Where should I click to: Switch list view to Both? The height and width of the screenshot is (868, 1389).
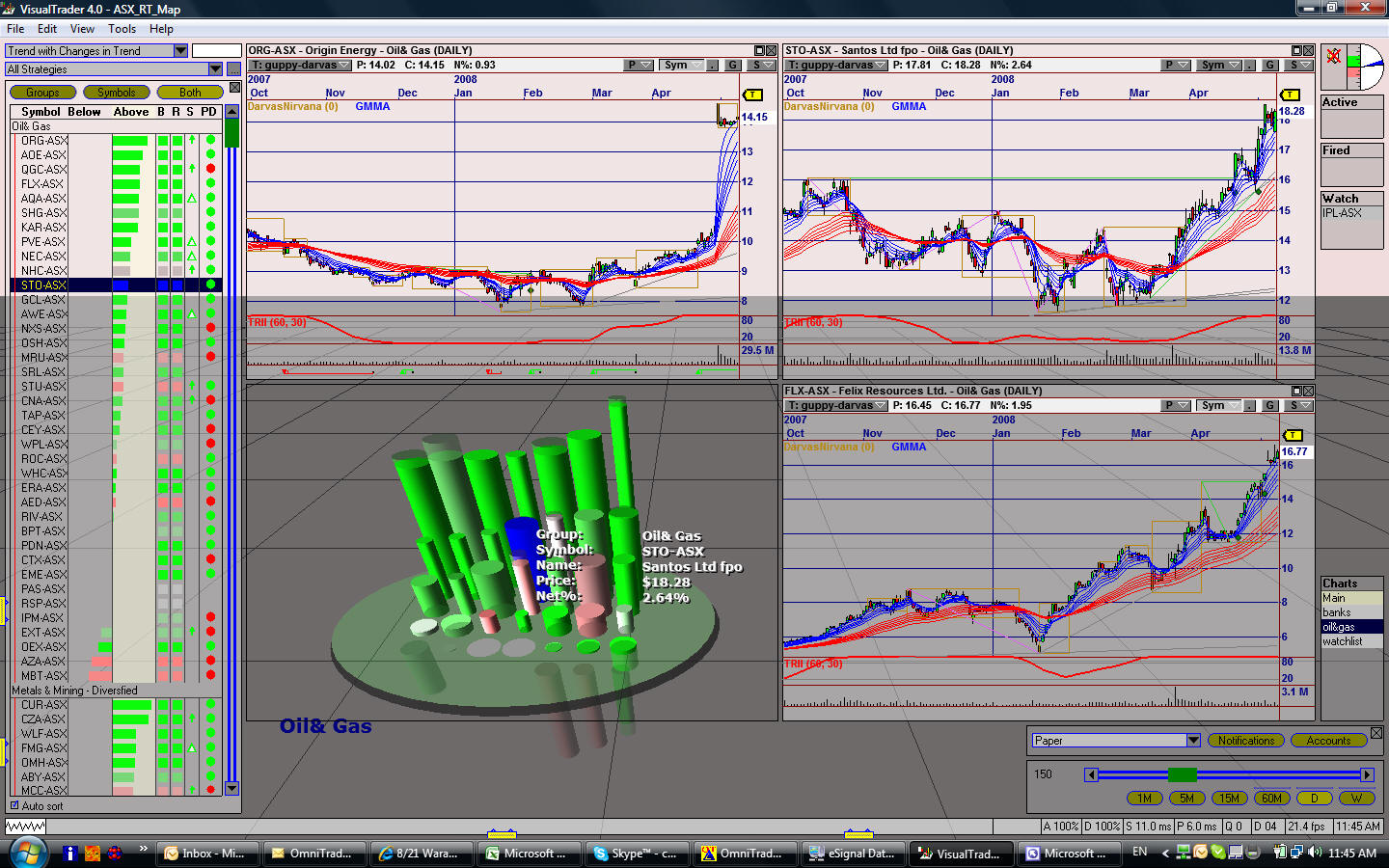point(190,93)
